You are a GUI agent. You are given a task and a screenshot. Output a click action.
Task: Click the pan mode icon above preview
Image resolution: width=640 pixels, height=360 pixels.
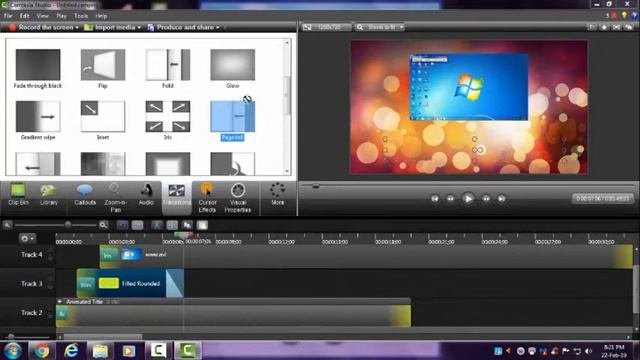(x=604, y=27)
